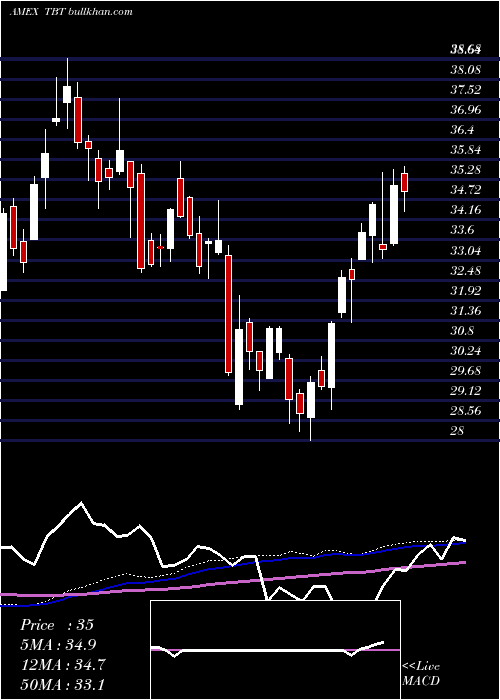The width and height of the screenshot is (500, 700).
Task: Click the 34.72 price axis label
Action: tap(465, 190)
